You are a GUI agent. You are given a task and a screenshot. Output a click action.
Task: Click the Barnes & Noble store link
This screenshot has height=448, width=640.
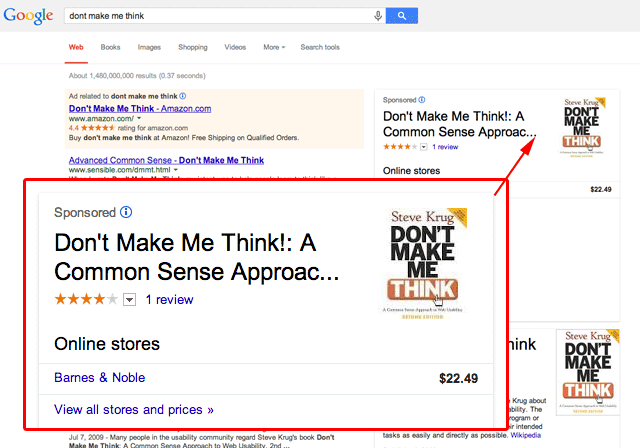(x=100, y=377)
